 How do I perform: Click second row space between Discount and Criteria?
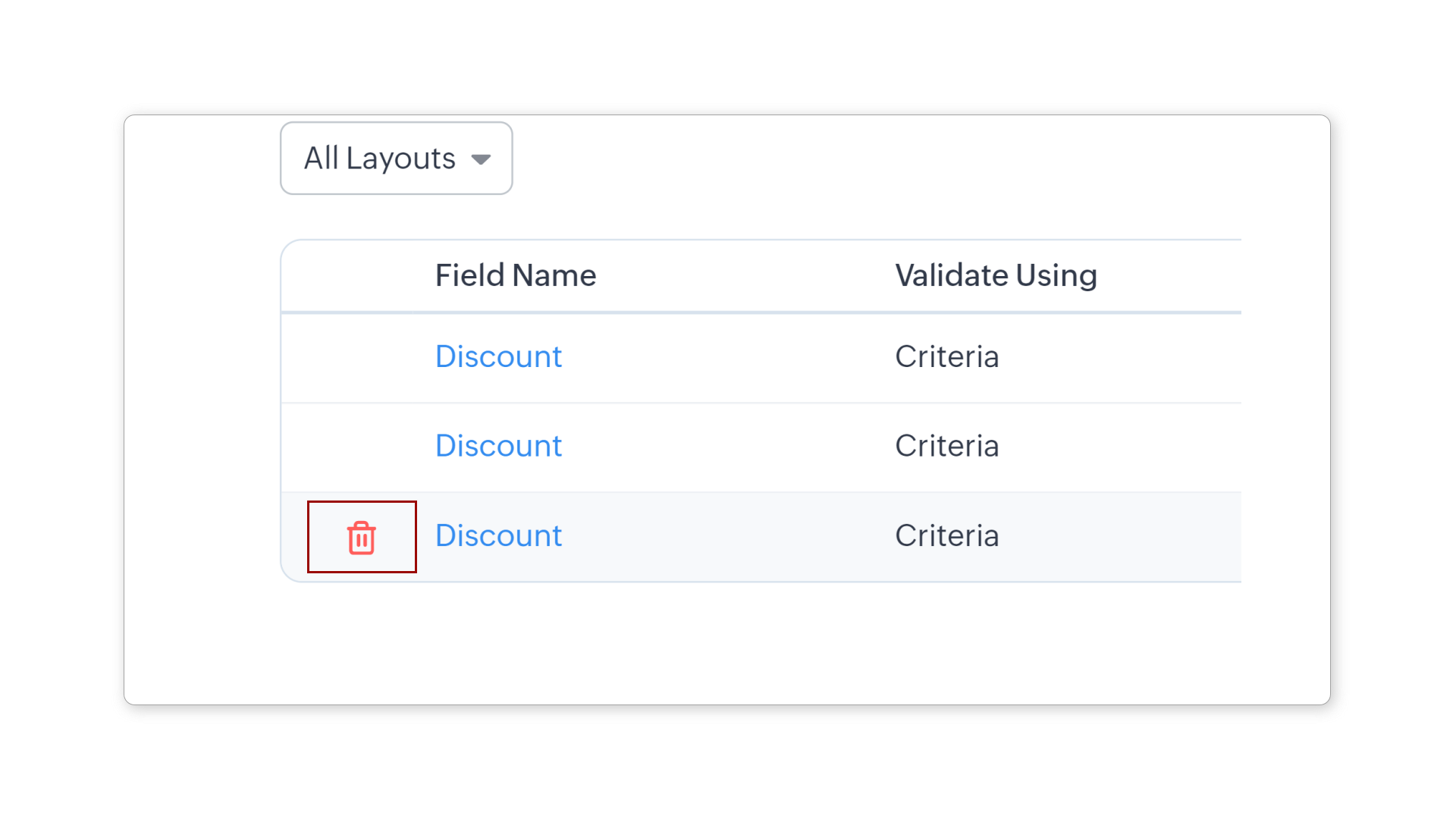[x=728, y=446]
